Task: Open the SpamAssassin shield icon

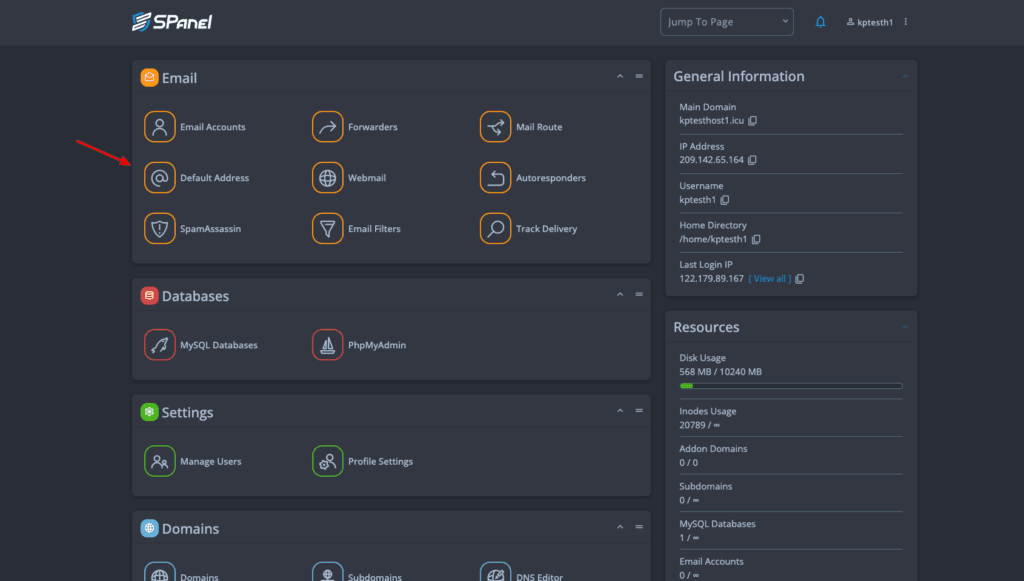Action: 159,228
